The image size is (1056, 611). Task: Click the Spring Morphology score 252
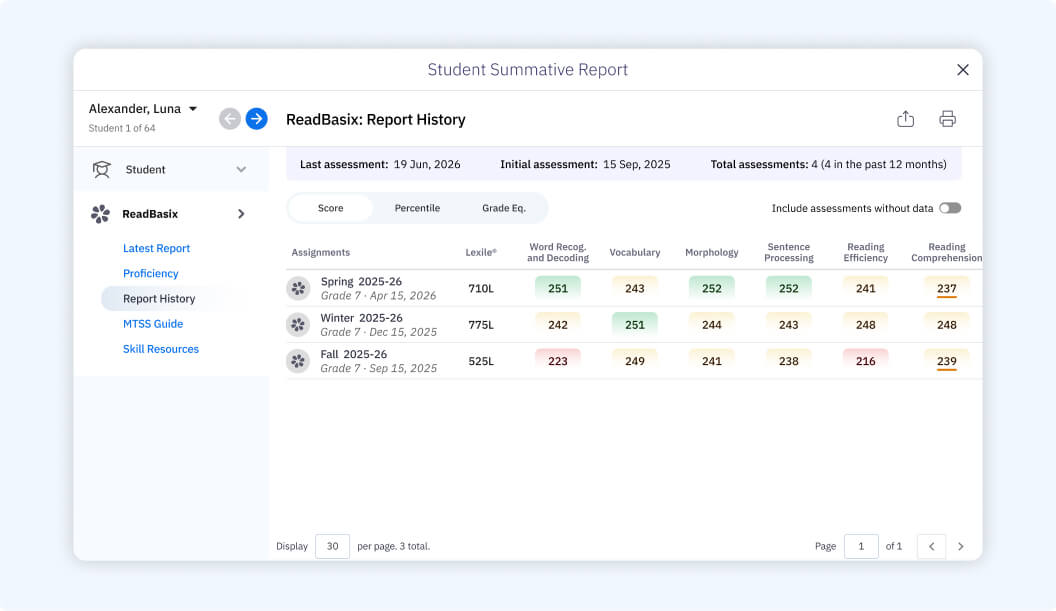pyautogui.click(x=711, y=288)
